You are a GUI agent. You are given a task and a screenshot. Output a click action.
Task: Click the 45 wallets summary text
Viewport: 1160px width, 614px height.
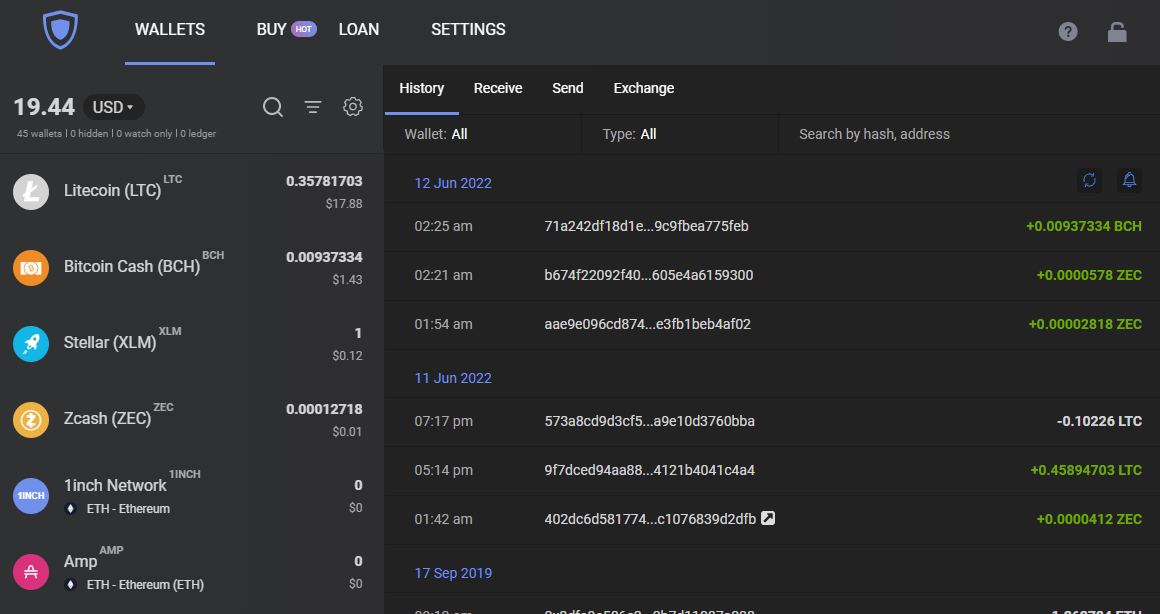(x=40, y=134)
